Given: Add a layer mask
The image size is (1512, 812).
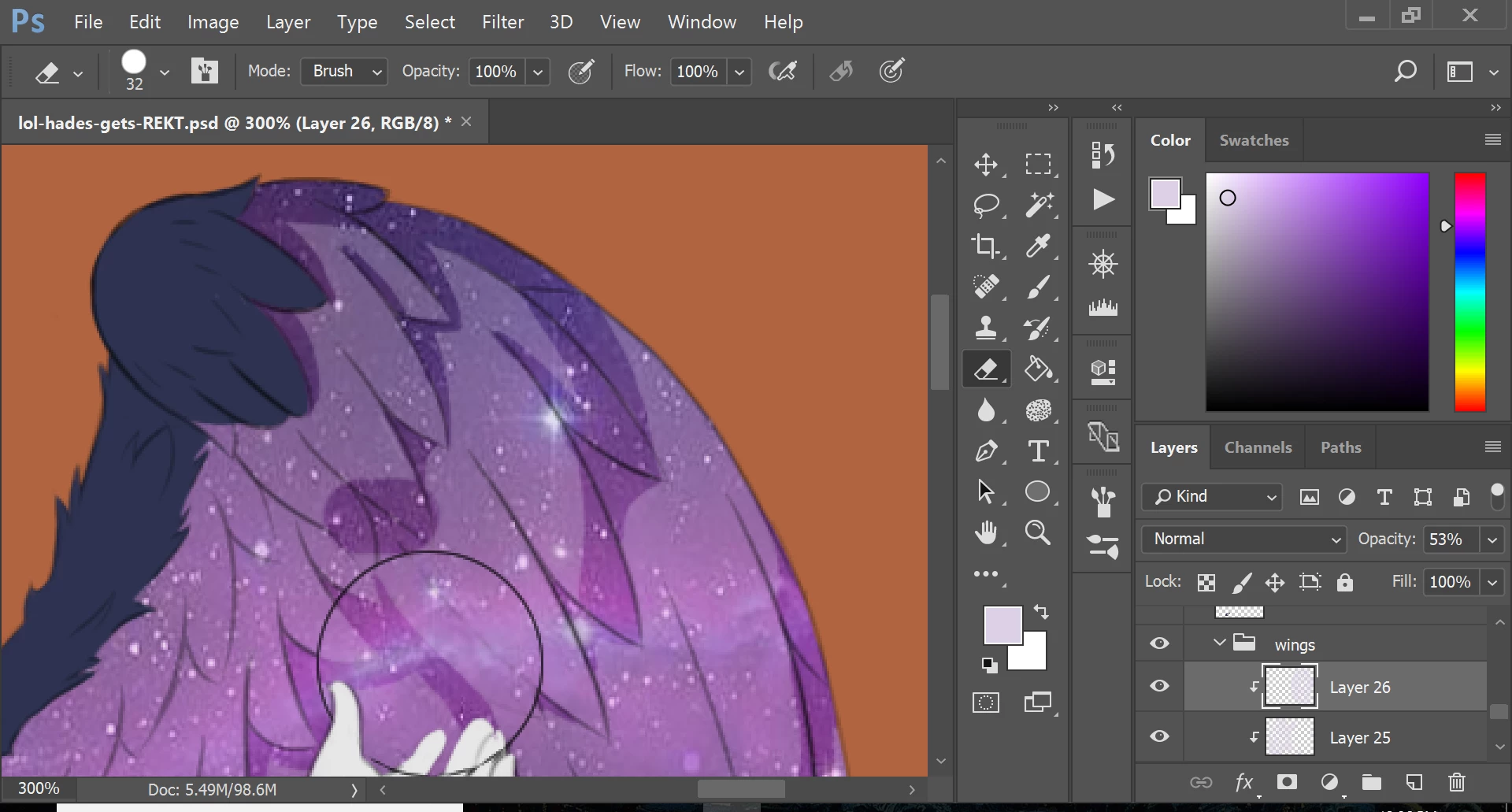Looking at the screenshot, I should point(1287,782).
